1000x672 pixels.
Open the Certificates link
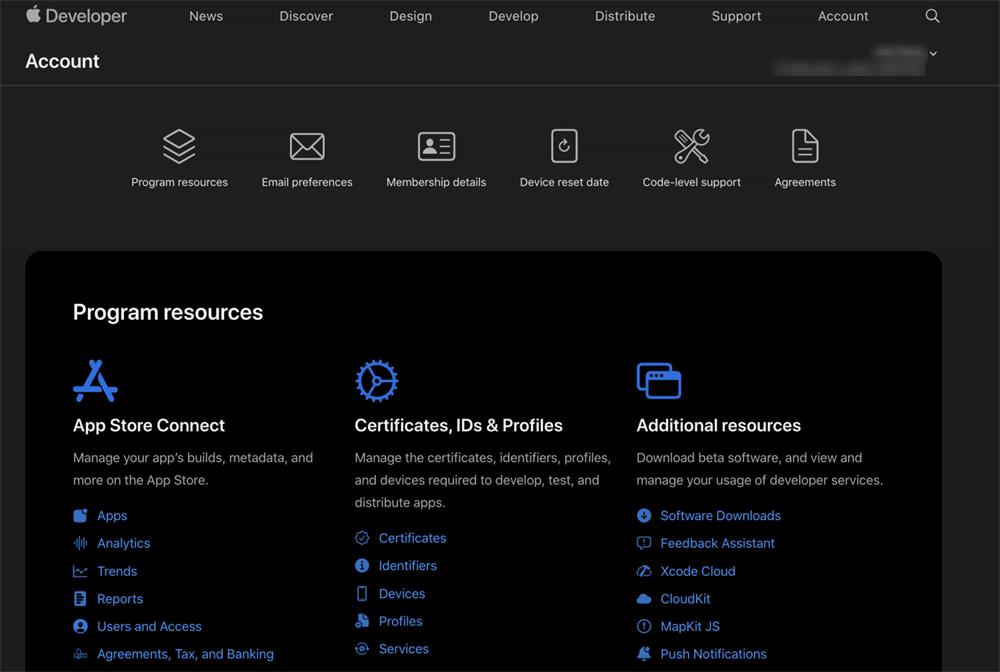pyautogui.click(x=412, y=537)
